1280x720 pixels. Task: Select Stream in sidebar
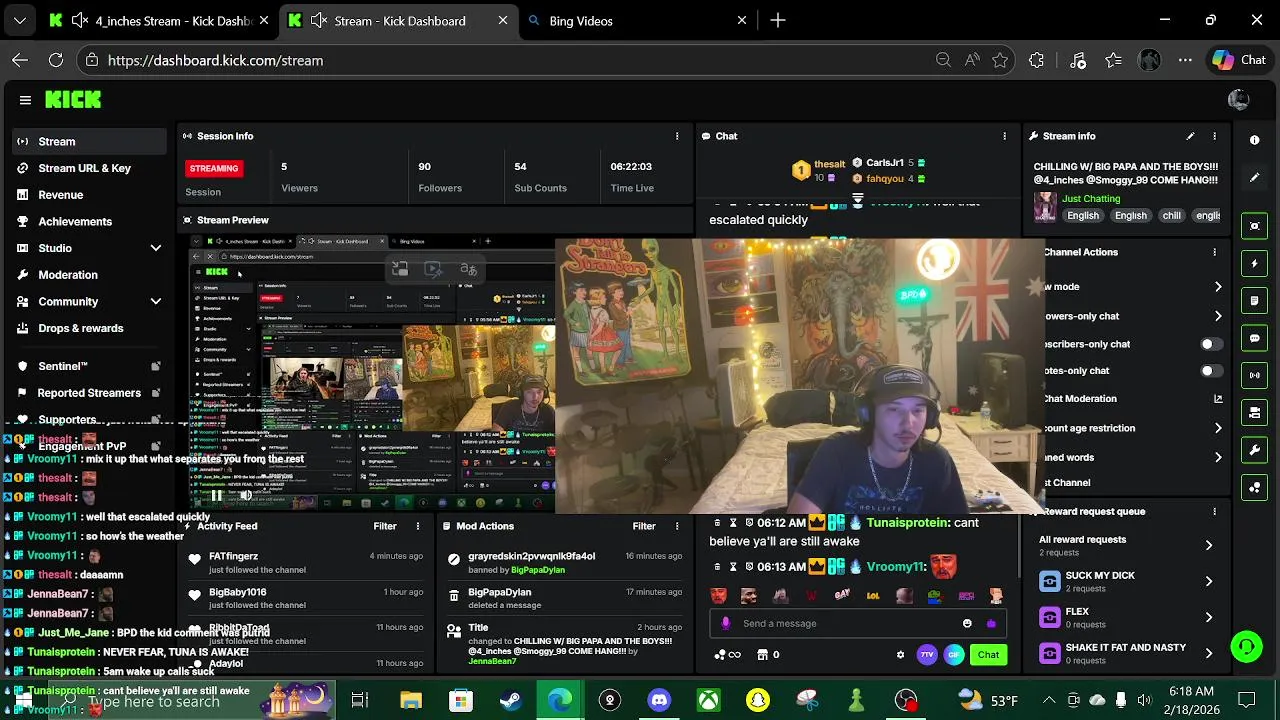(90, 141)
